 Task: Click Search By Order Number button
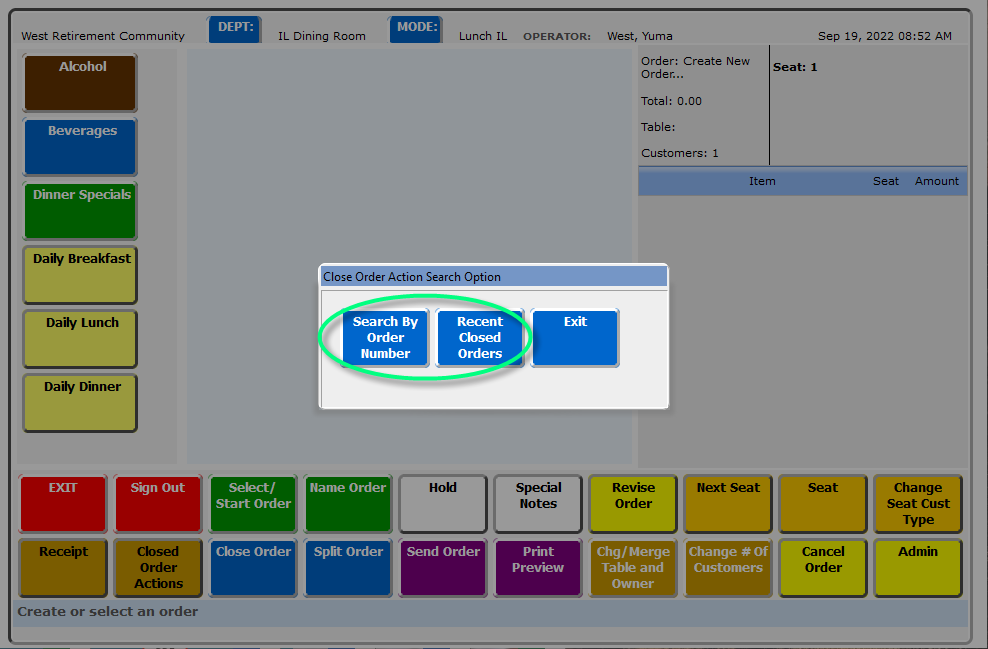click(x=385, y=338)
